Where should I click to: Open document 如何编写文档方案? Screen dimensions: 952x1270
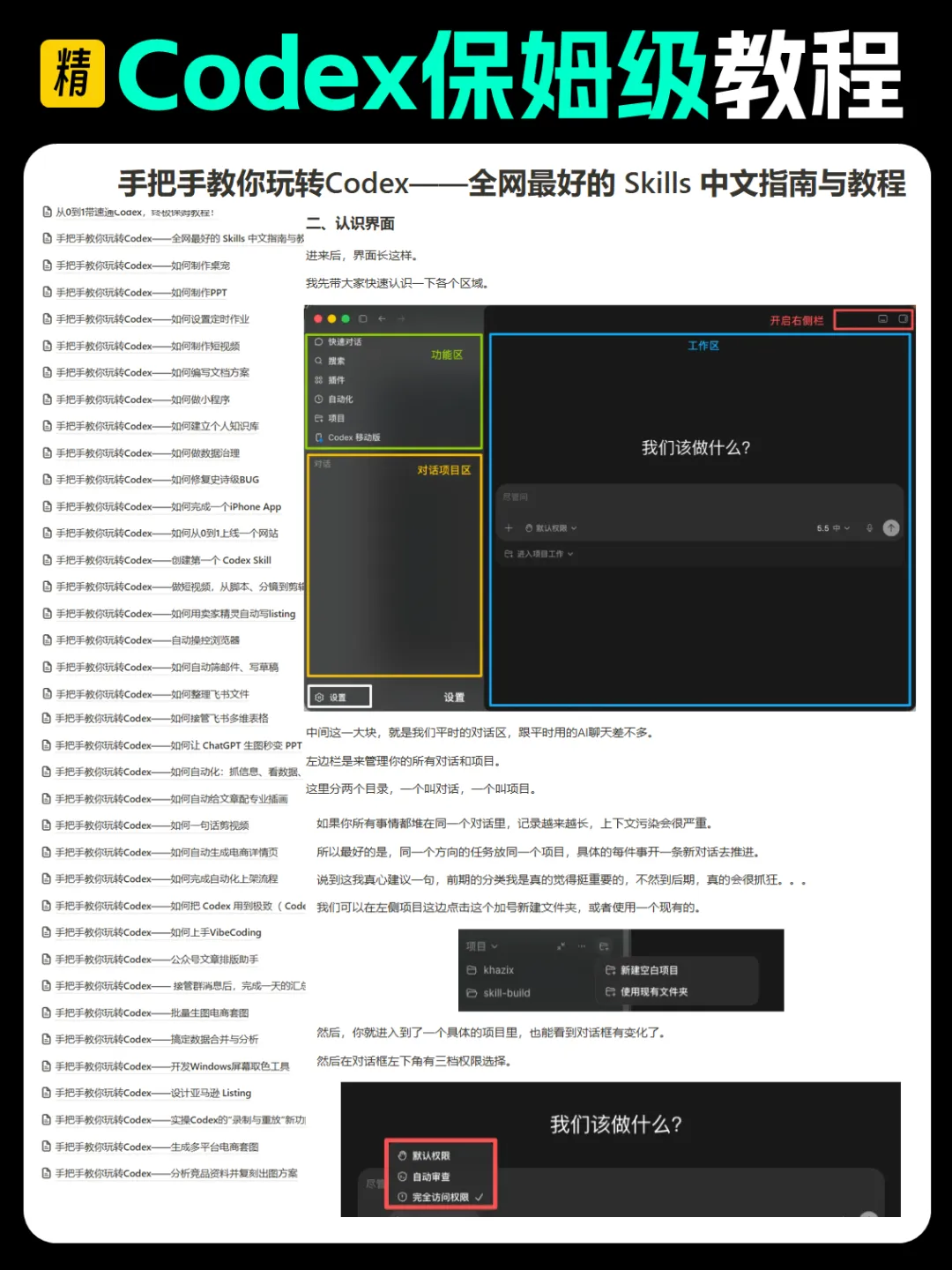coord(146,372)
